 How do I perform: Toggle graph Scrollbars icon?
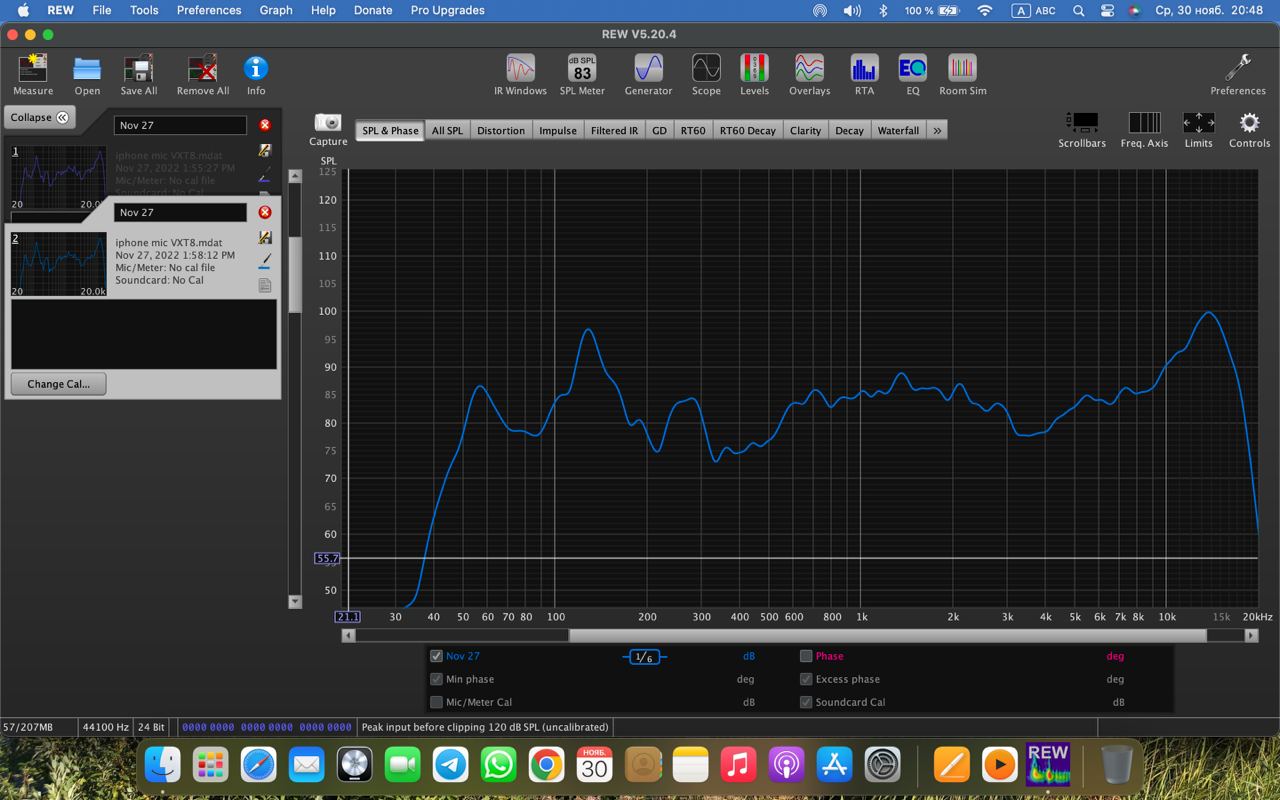click(1082, 122)
